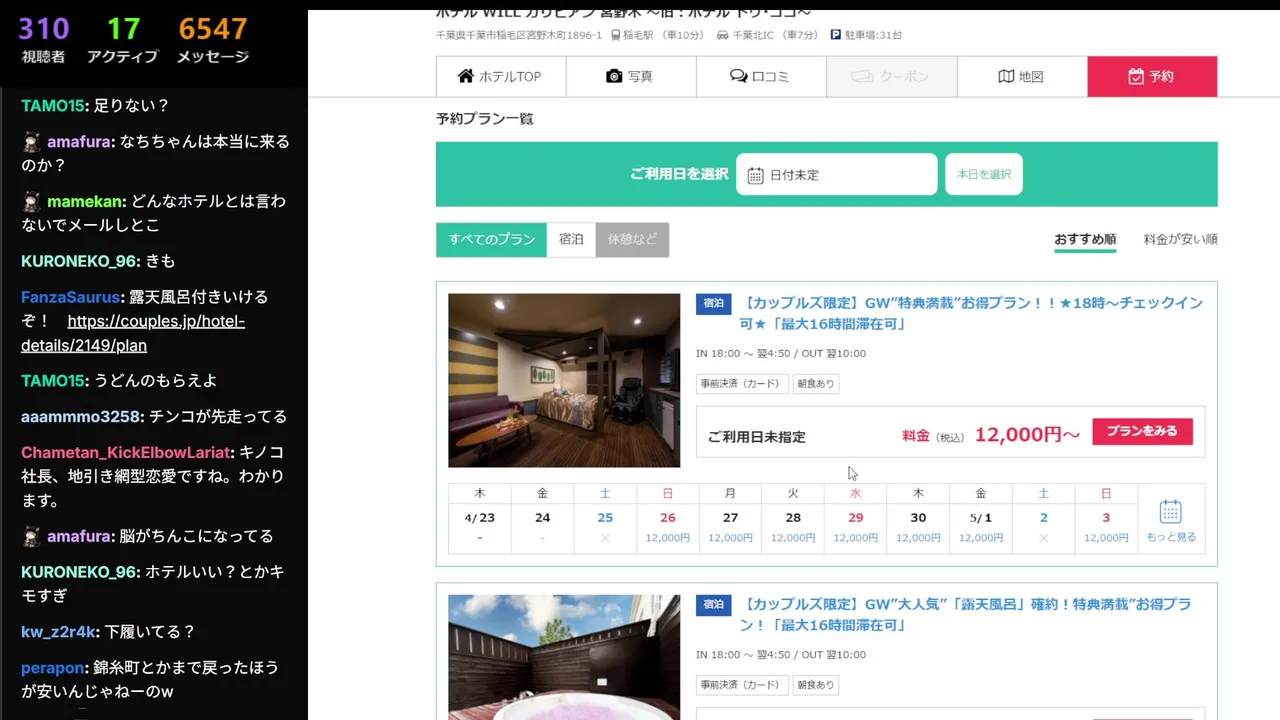Click the 310 視聴者 viewer count
1280x720 pixels.
(x=44, y=40)
